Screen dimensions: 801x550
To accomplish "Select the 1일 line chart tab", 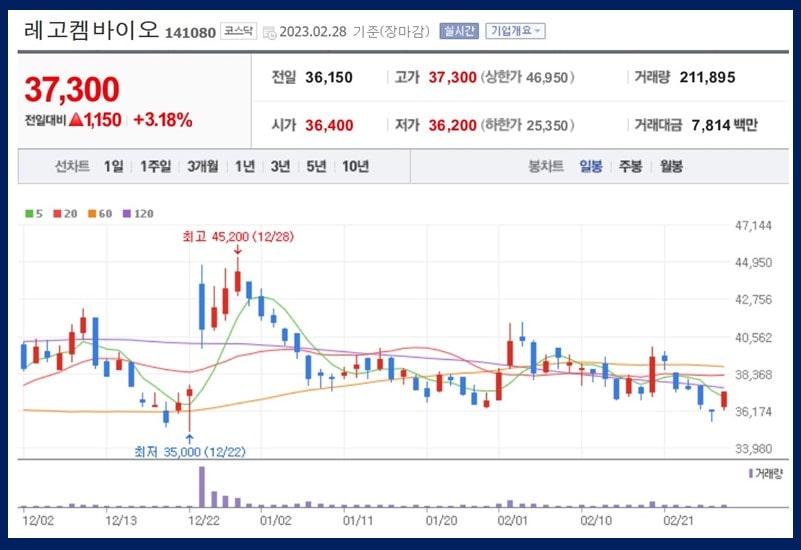I will [x=113, y=166].
